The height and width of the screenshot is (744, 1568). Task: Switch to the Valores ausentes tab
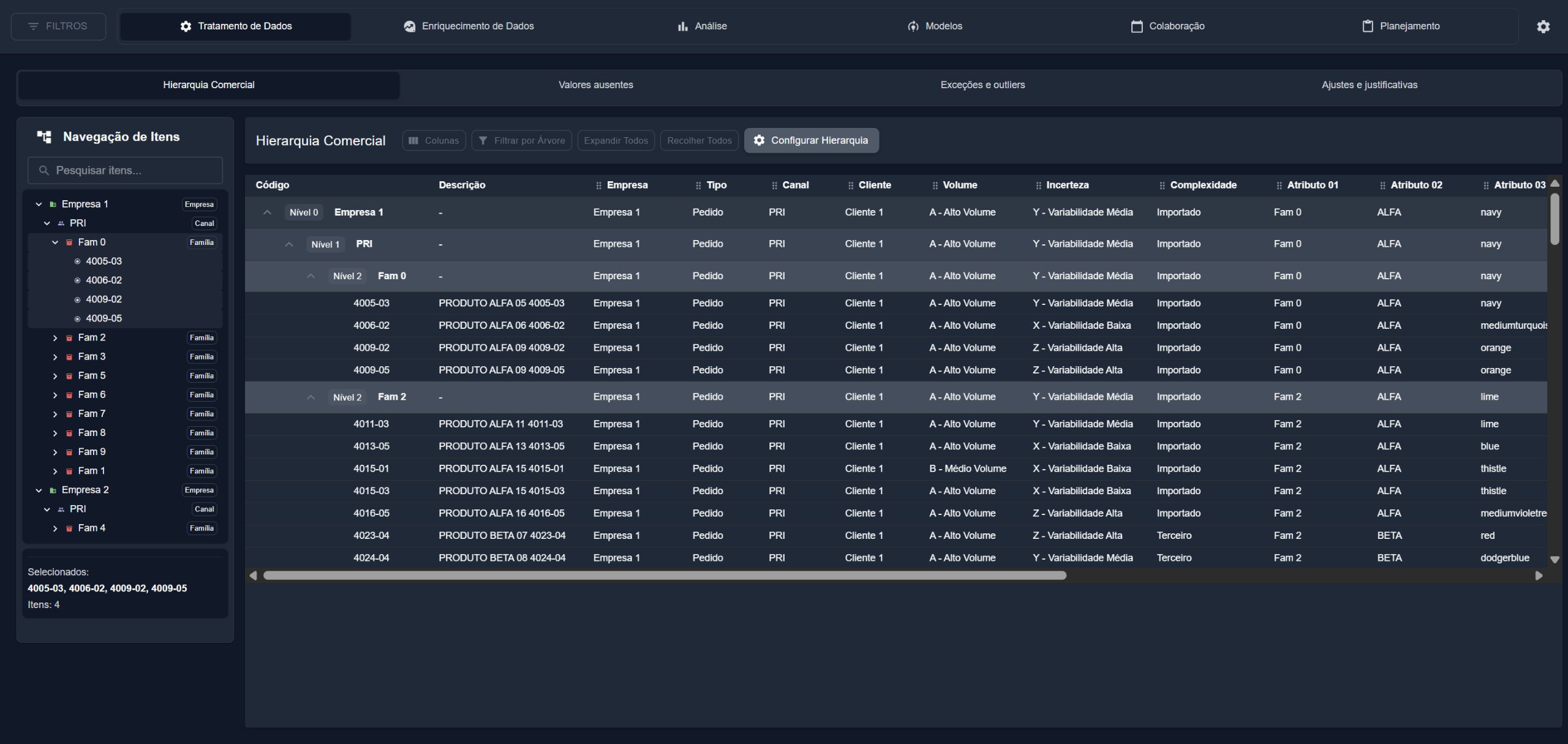tap(595, 85)
